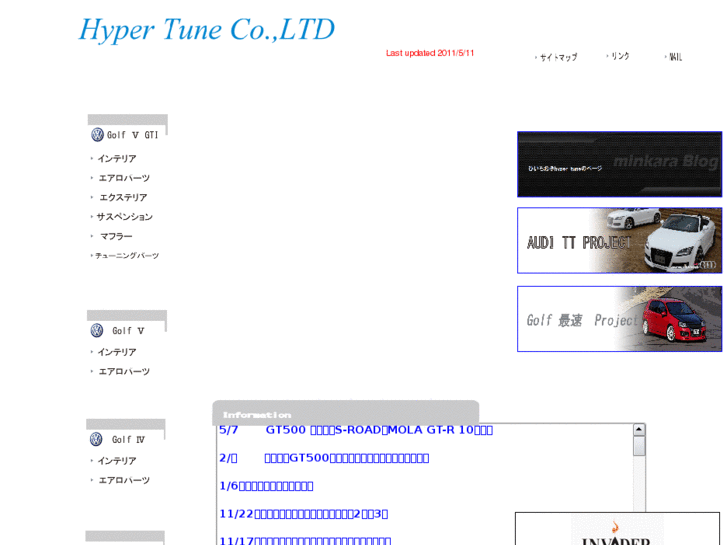Click the VW logo beside Golf V

[x=96, y=330]
